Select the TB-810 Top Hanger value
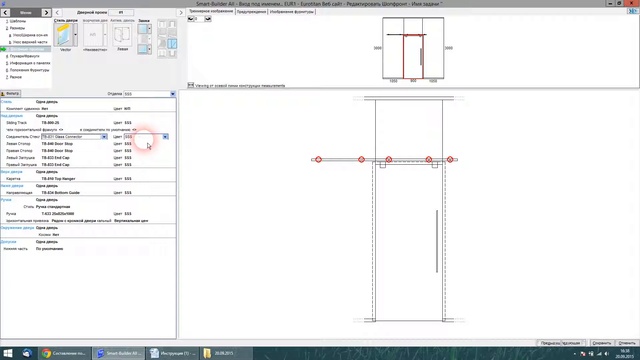Image resolution: width=640 pixels, height=360 pixels. pyautogui.click(x=58, y=179)
